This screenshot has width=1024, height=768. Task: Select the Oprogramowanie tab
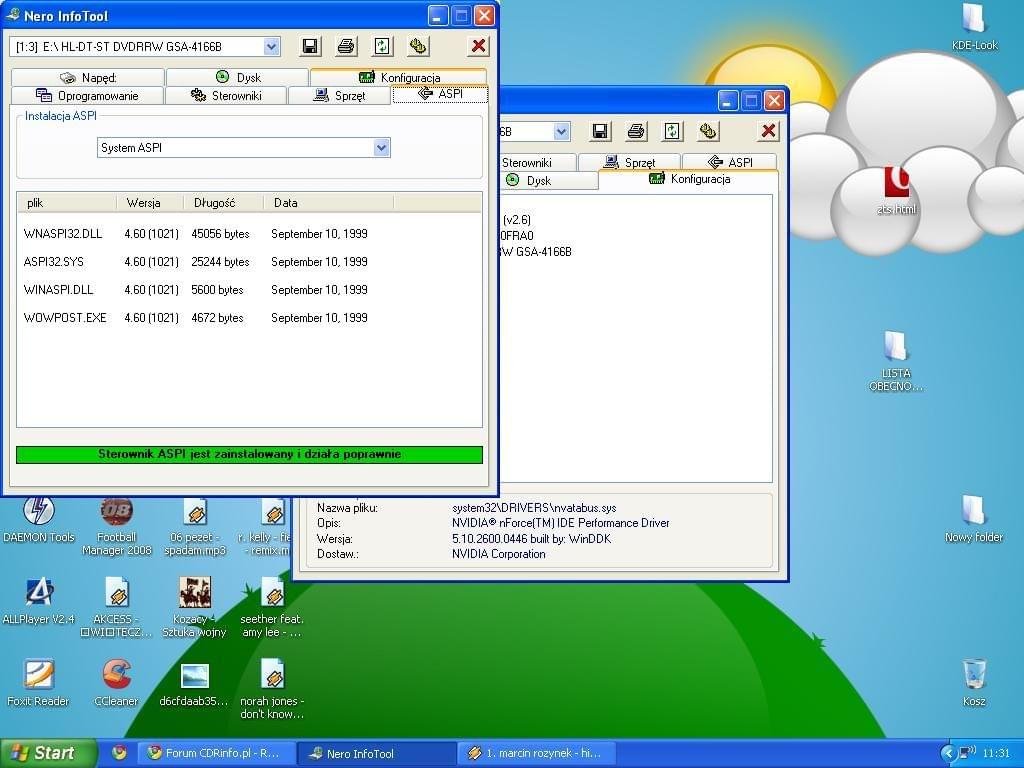pyautogui.click(x=87, y=95)
